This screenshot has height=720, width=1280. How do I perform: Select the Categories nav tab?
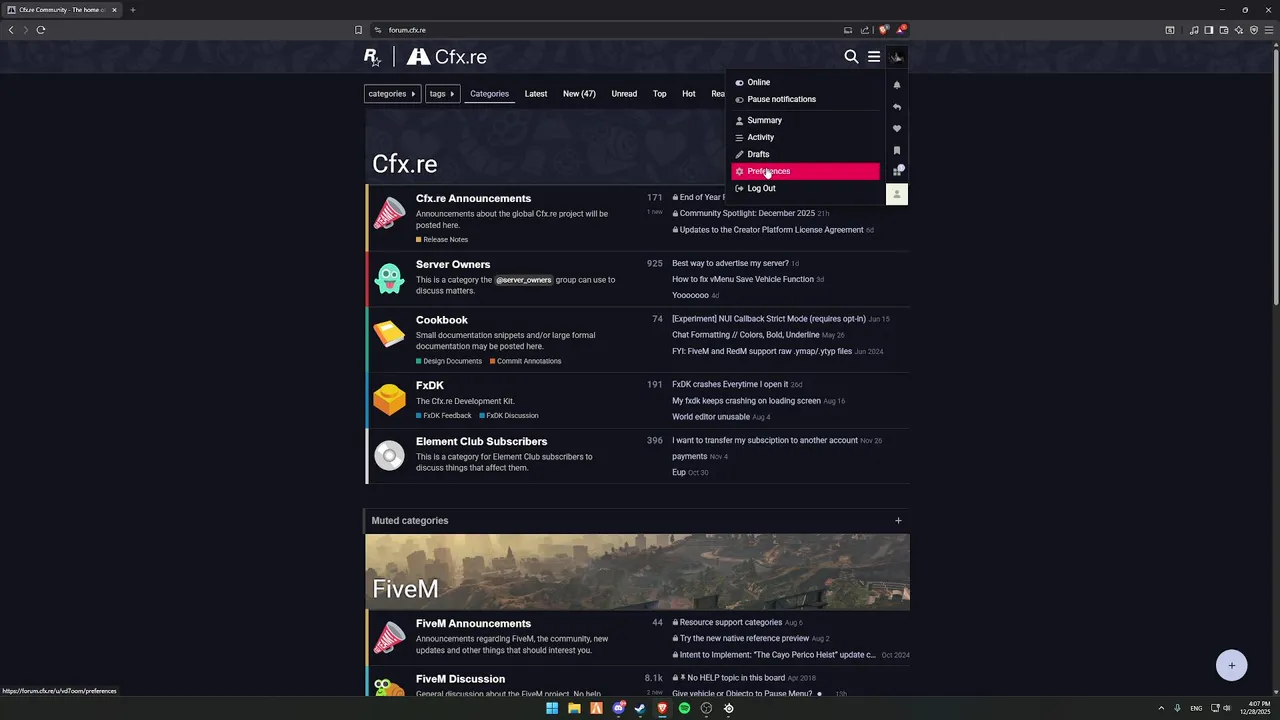[489, 94]
